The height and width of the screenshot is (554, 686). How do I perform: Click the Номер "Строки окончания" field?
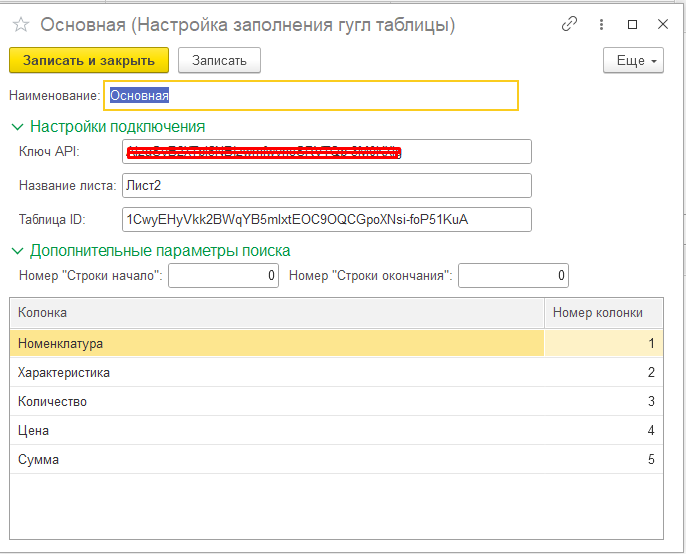click(513, 275)
